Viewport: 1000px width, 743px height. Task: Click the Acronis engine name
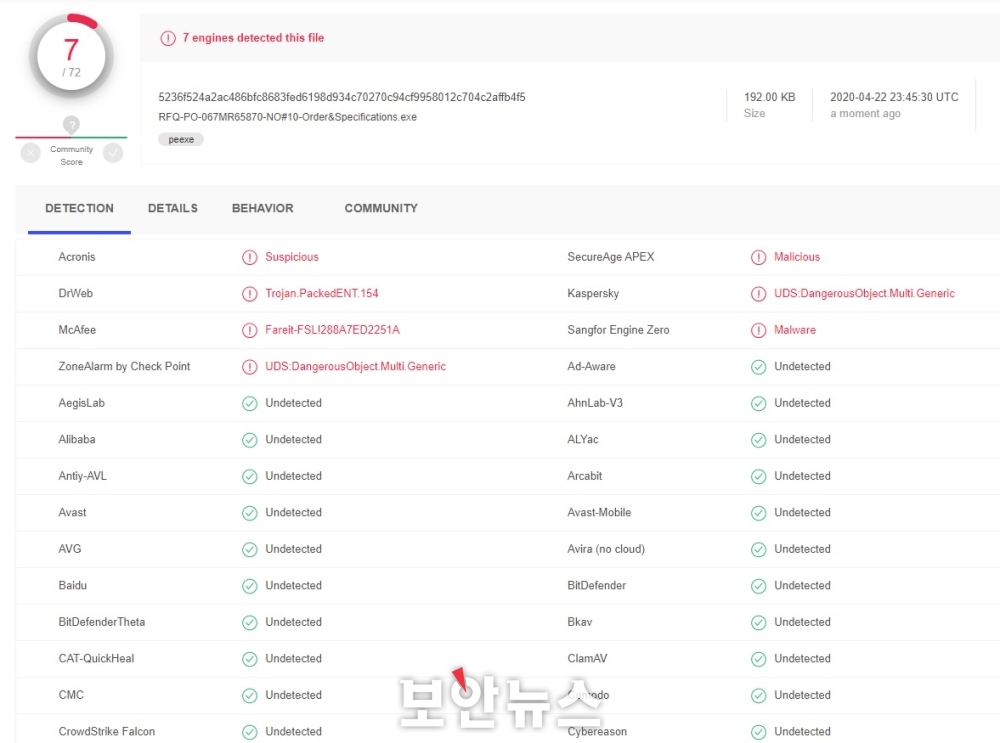click(77, 257)
